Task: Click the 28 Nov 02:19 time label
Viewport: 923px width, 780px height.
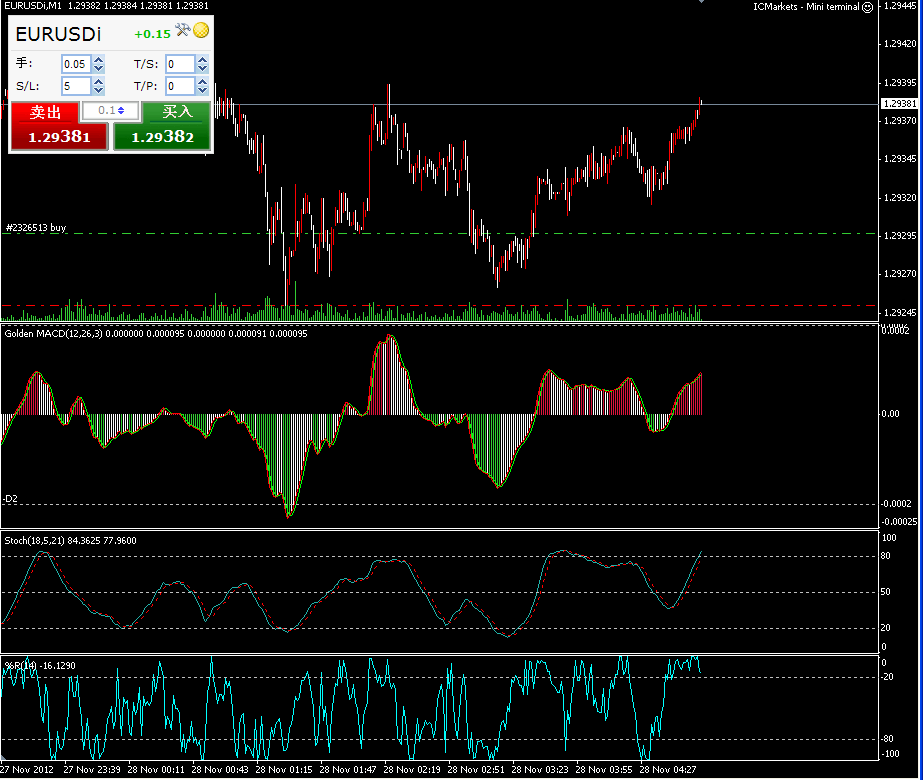Action: click(x=411, y=769)
